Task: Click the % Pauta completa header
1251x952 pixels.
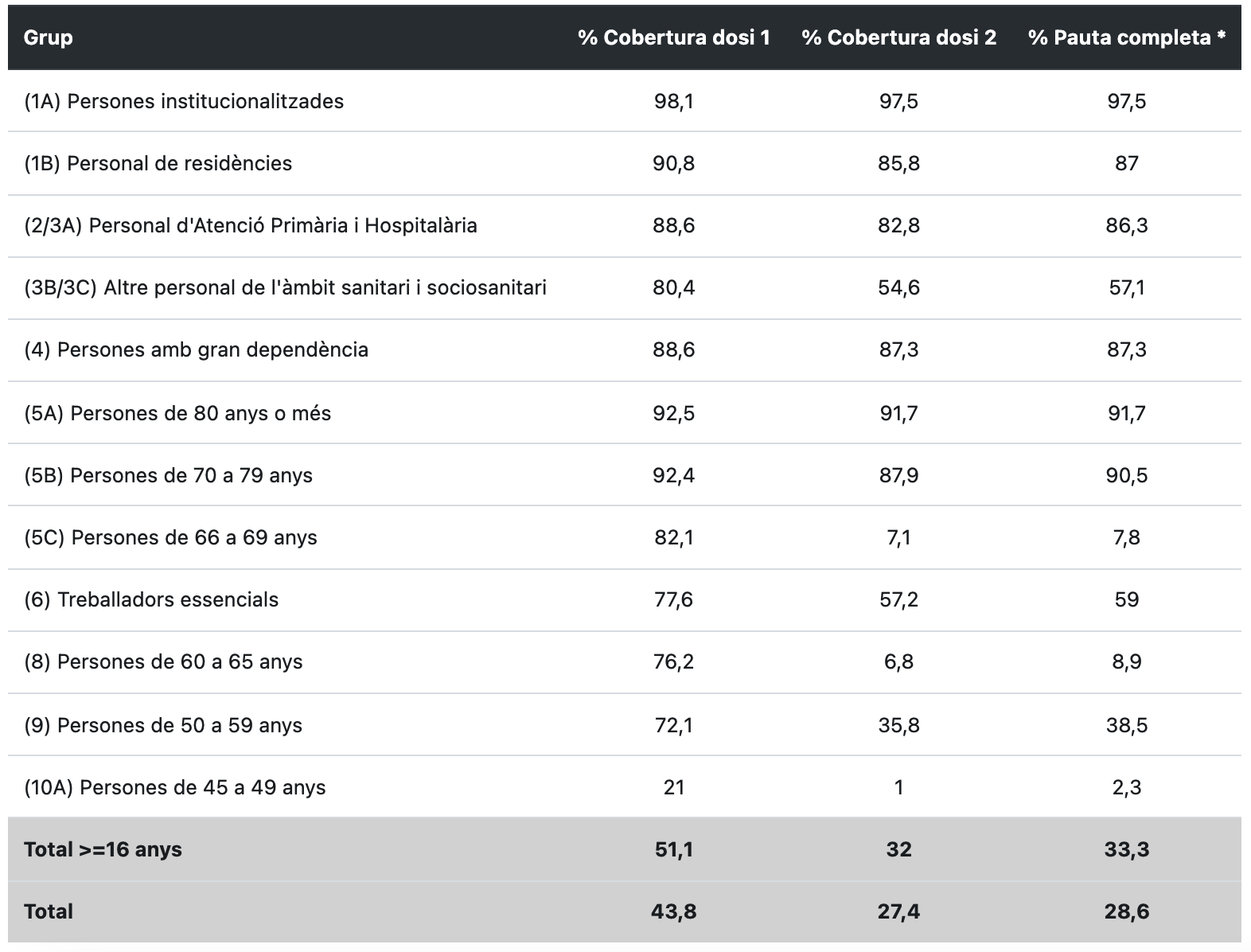Action: pos(1126,37)
